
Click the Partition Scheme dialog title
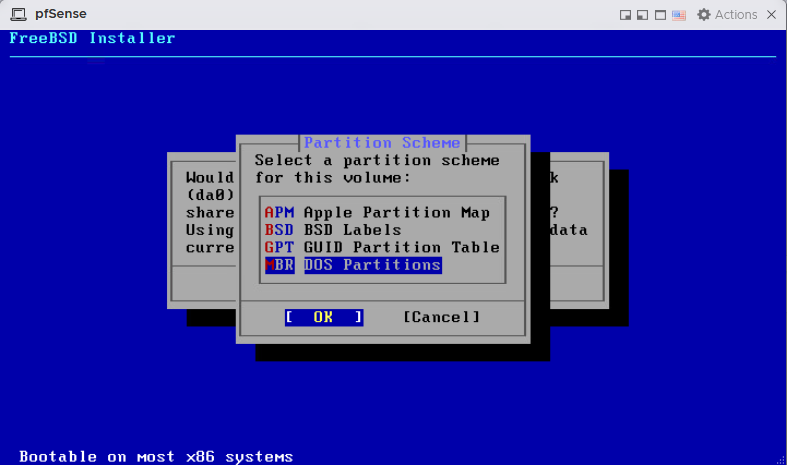point(382,143)
